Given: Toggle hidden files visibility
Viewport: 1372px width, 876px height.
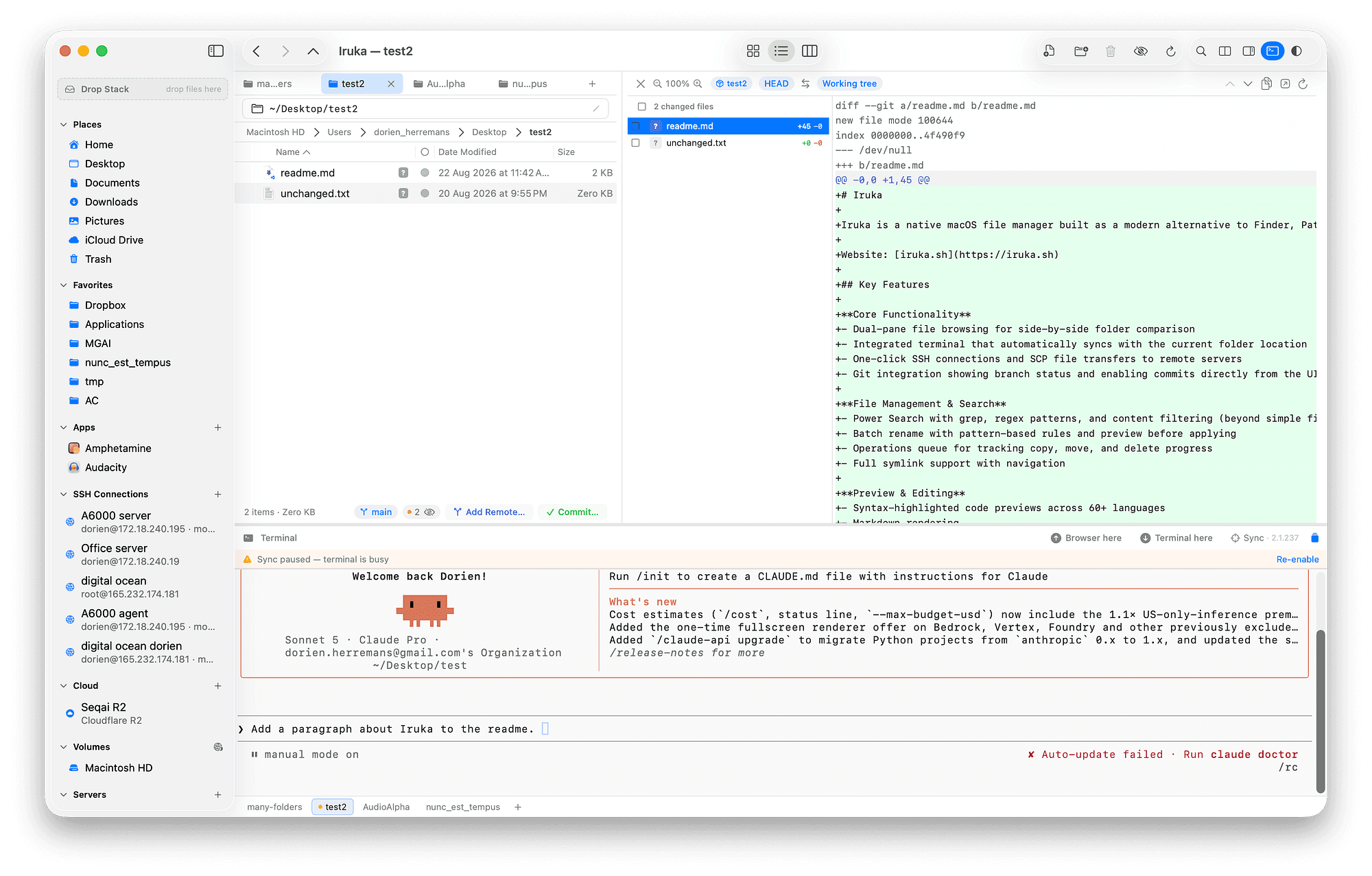Looking at the screenshot, I should tap(1141, 51).
